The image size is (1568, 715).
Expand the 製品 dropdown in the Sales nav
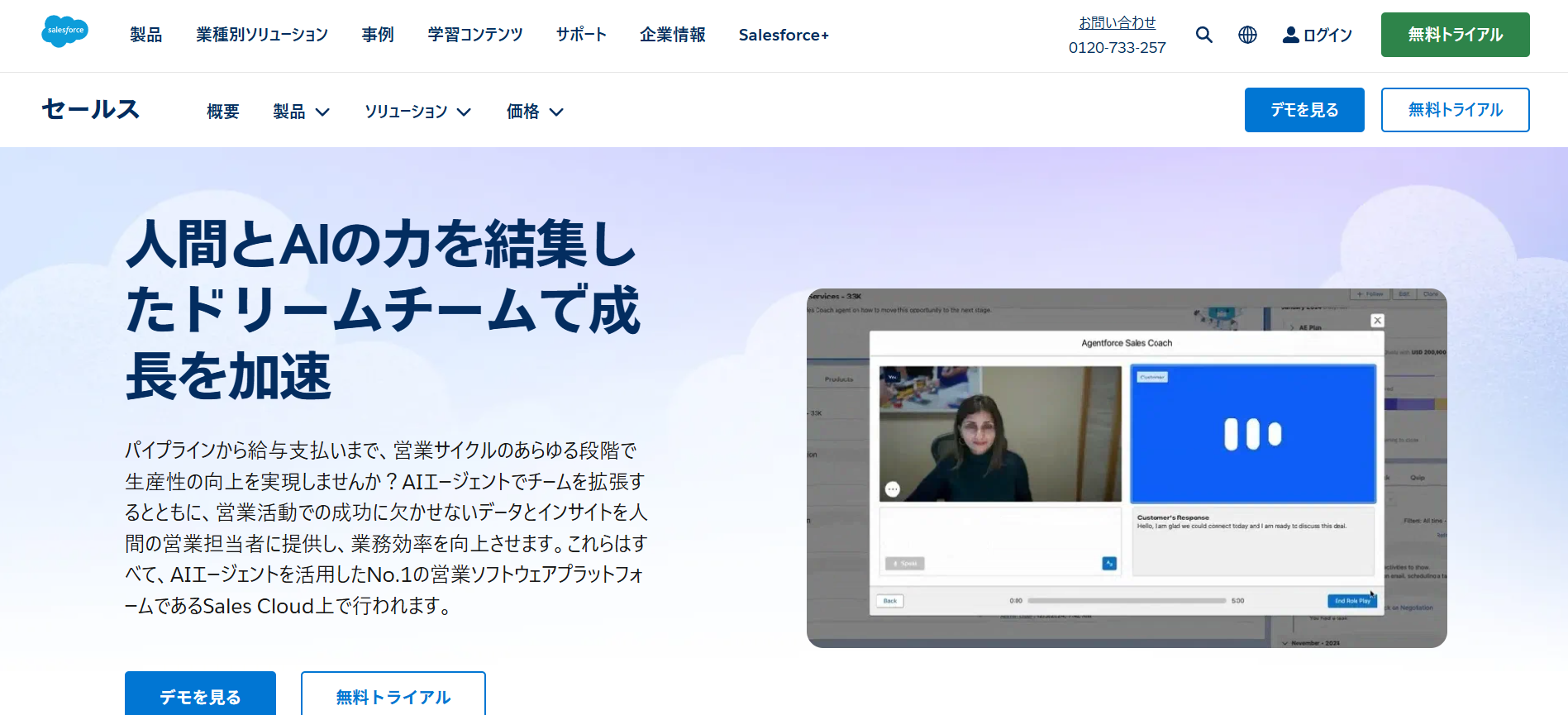click(301, 112)
